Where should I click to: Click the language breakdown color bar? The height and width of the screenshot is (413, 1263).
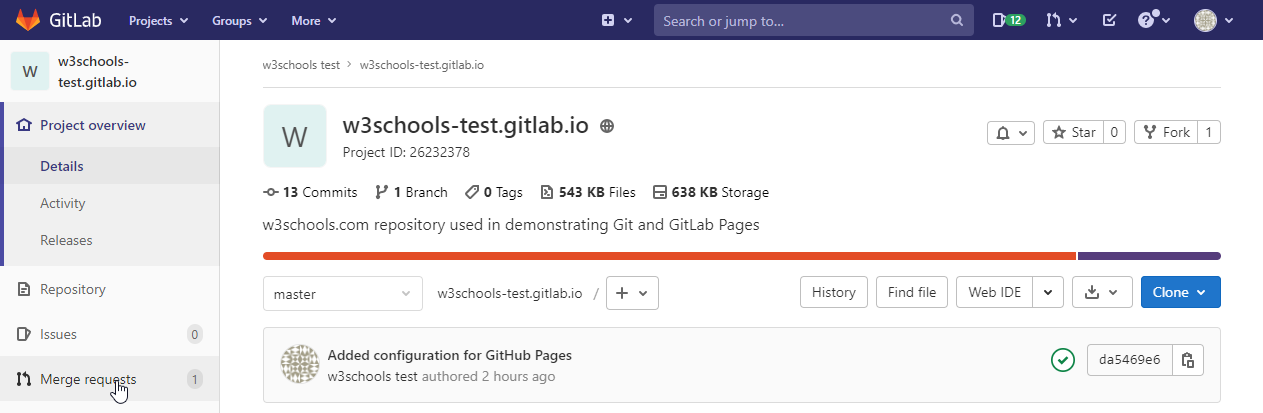tap(668, 256)
